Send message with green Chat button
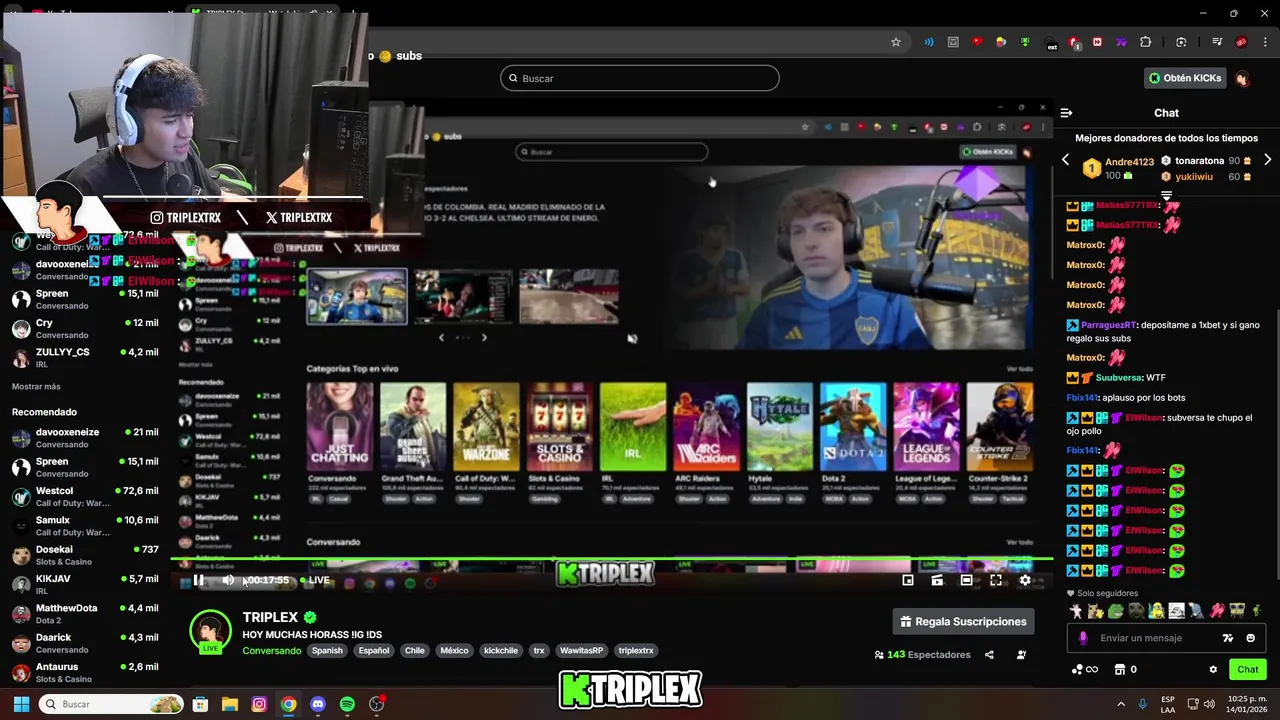Viewport: 1280px width, 720px height. 1248,670
